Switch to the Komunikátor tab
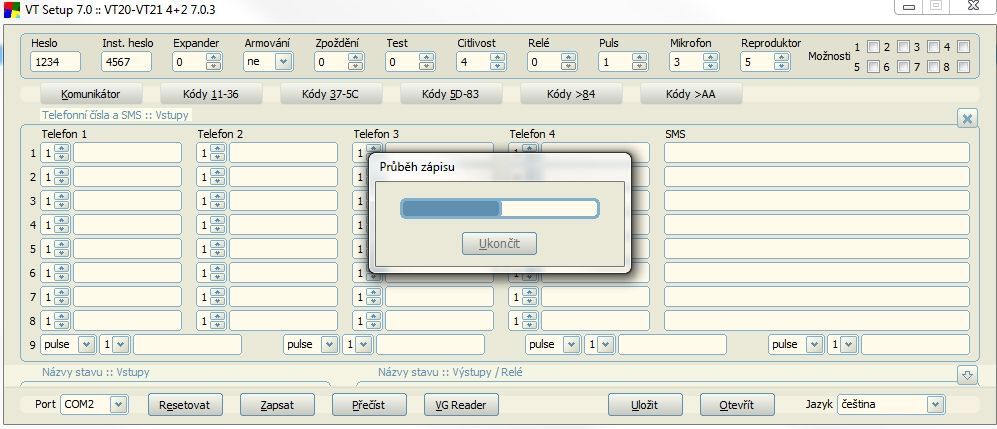The width and height of the screenshot is (997, 429). tap(90, 95)
